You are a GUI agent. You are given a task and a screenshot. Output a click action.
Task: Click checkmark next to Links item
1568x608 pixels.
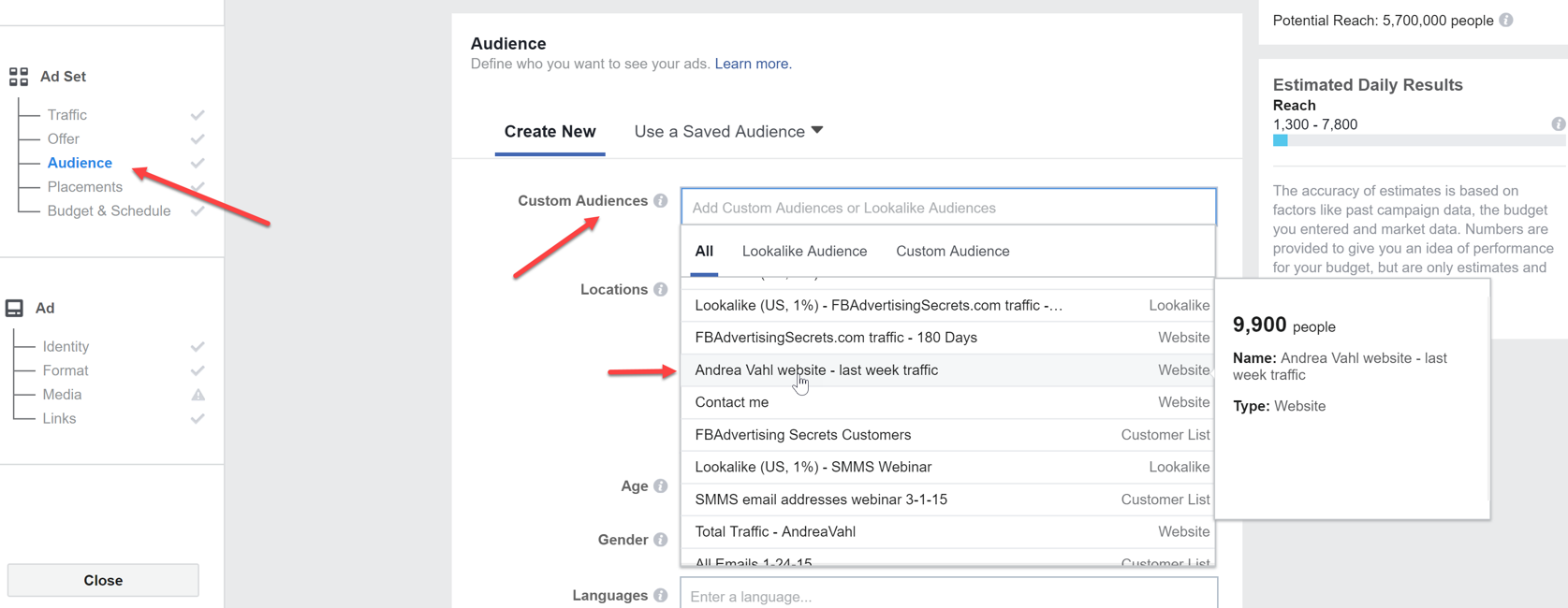point(198,419)
